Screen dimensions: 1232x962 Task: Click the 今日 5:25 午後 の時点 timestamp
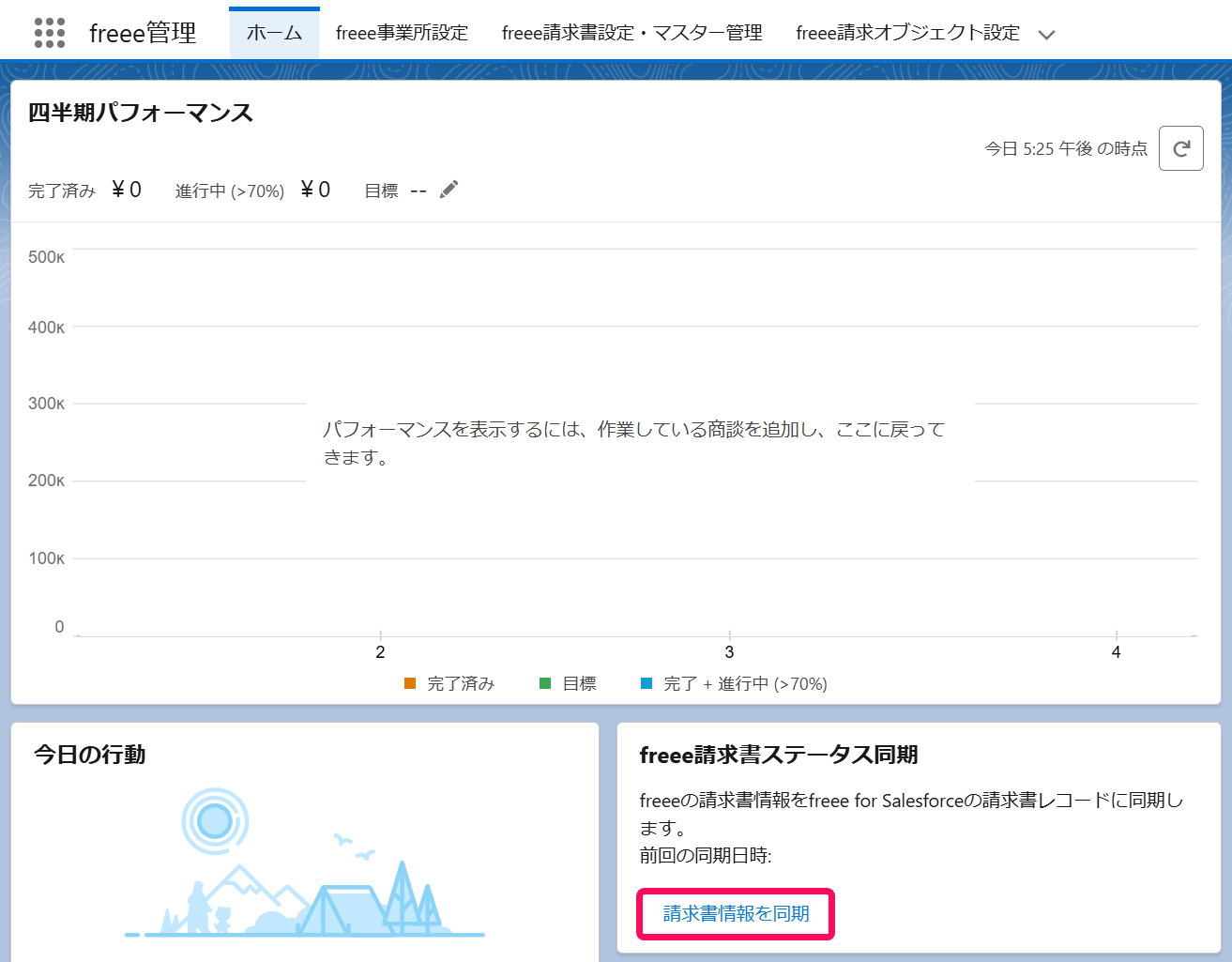point(1065,148)
